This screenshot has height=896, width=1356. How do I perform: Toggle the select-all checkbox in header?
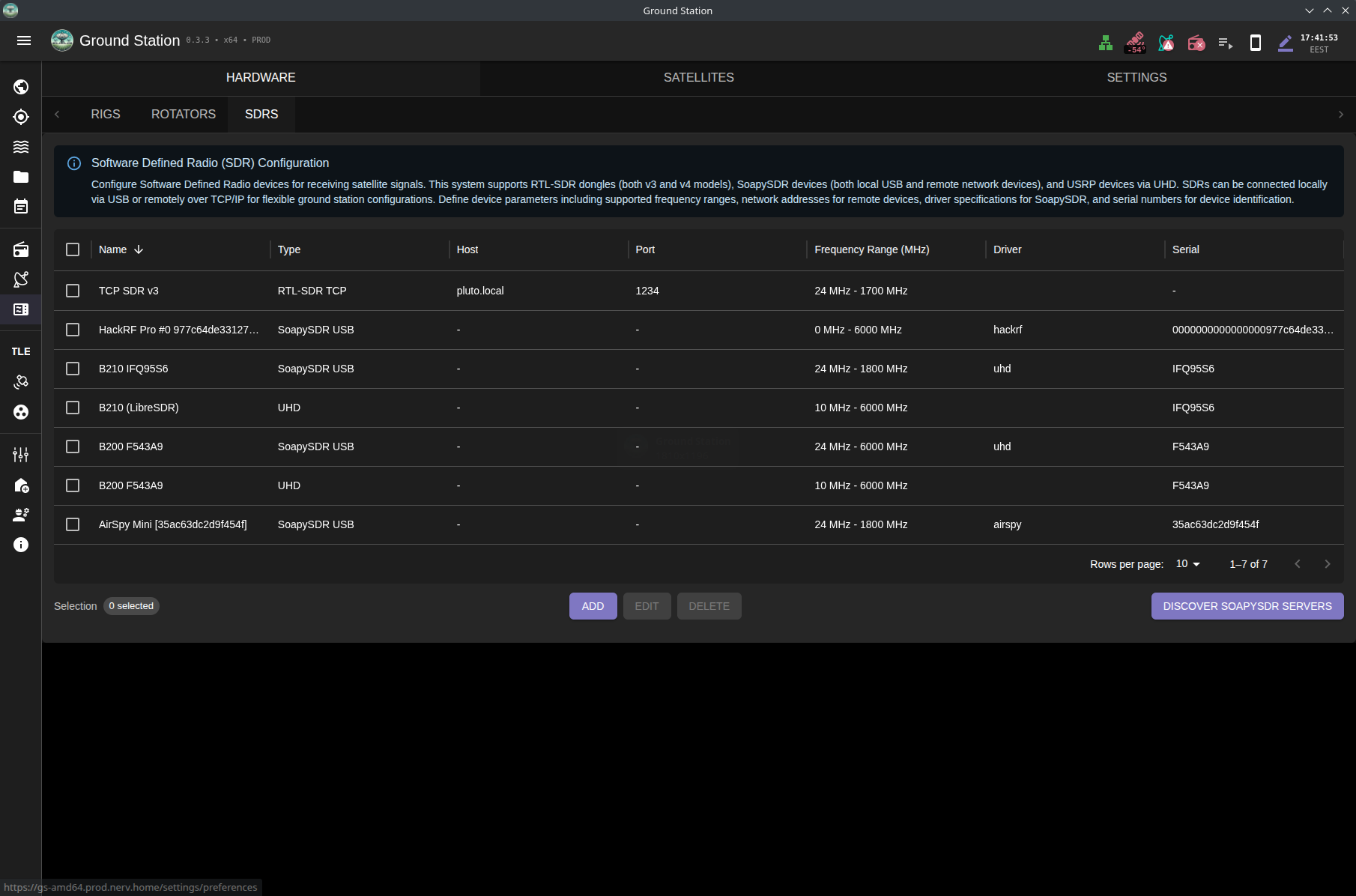[x=73, y=249]
